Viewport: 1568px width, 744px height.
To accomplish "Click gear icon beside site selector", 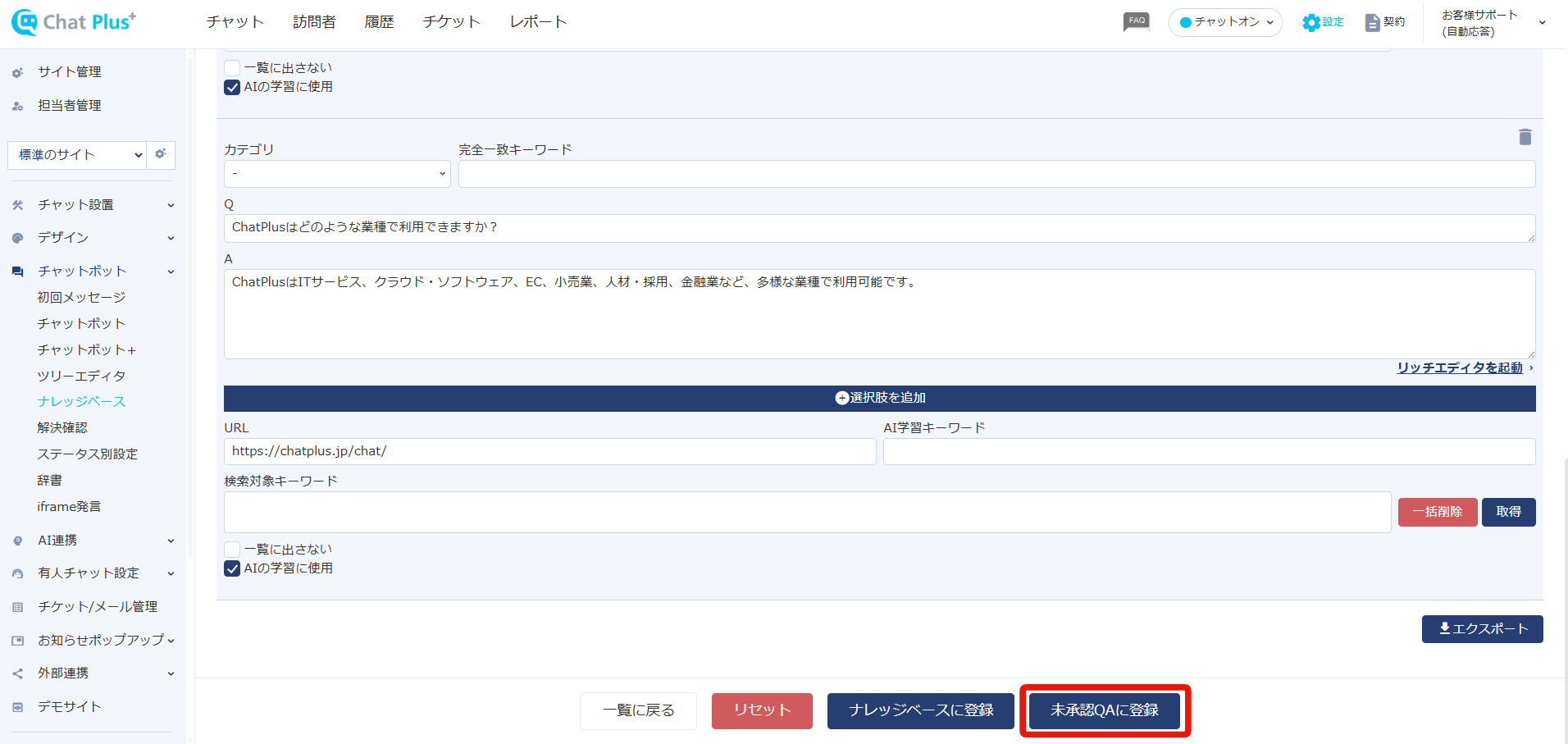I will 161,154.
